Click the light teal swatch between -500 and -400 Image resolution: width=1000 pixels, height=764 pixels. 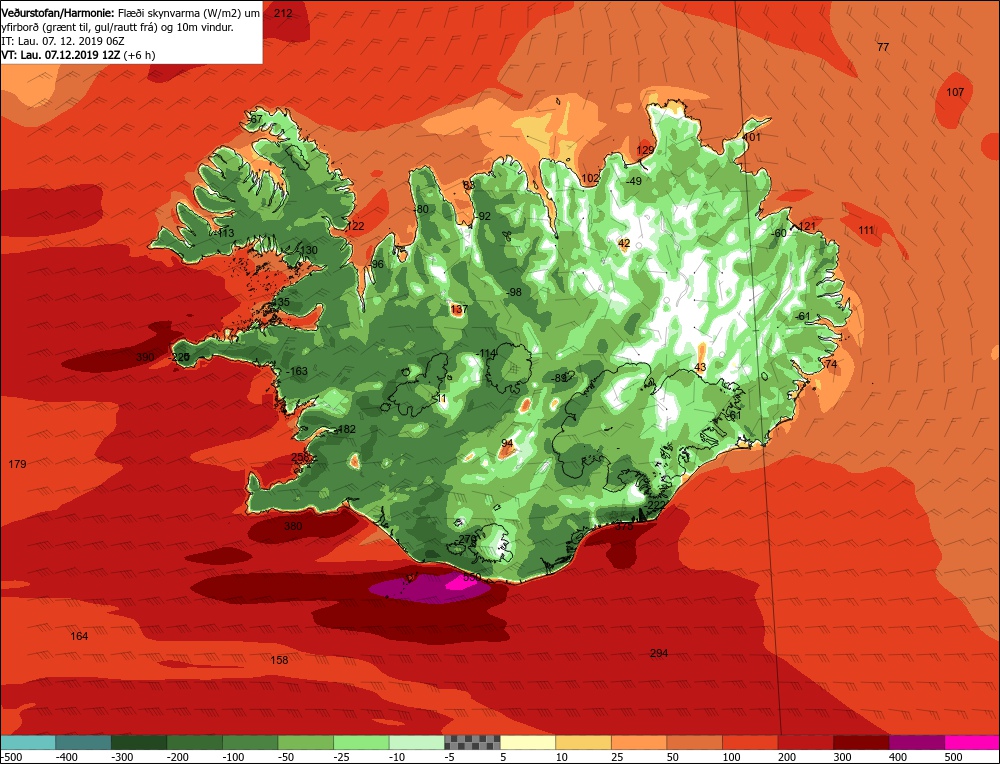(28, 742)
